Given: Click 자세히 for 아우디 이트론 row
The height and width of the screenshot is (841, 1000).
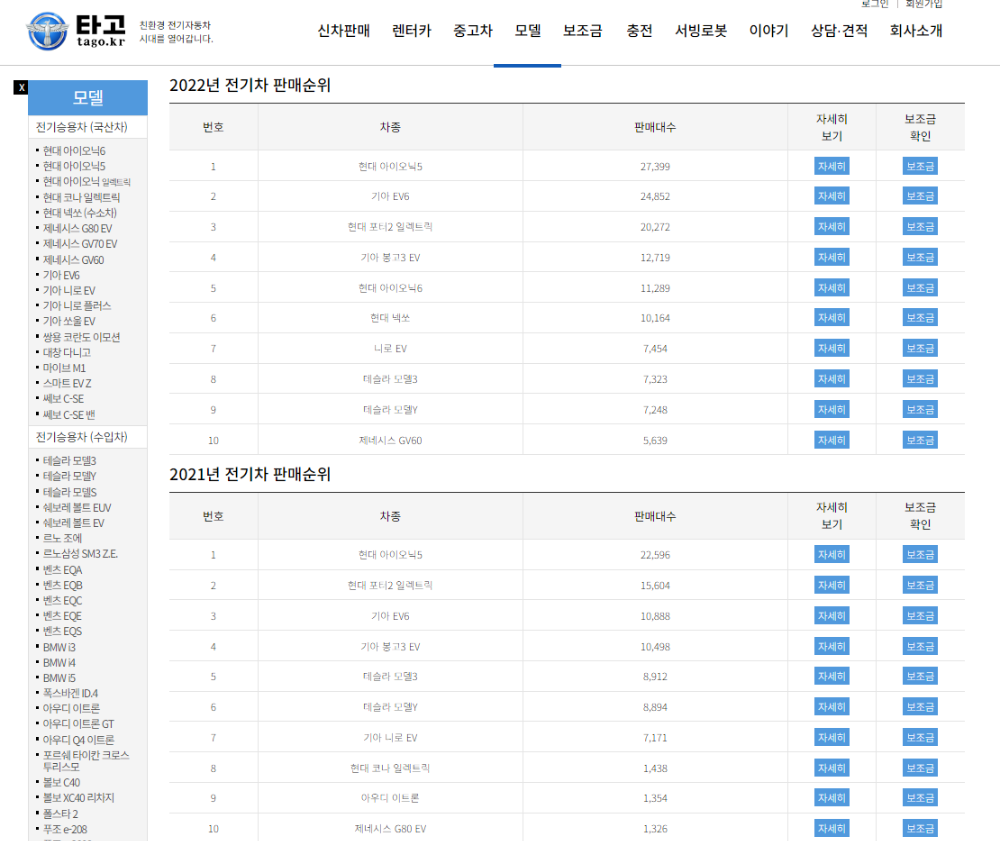Looking at the screenshot, I should click(x=832, y=798).
